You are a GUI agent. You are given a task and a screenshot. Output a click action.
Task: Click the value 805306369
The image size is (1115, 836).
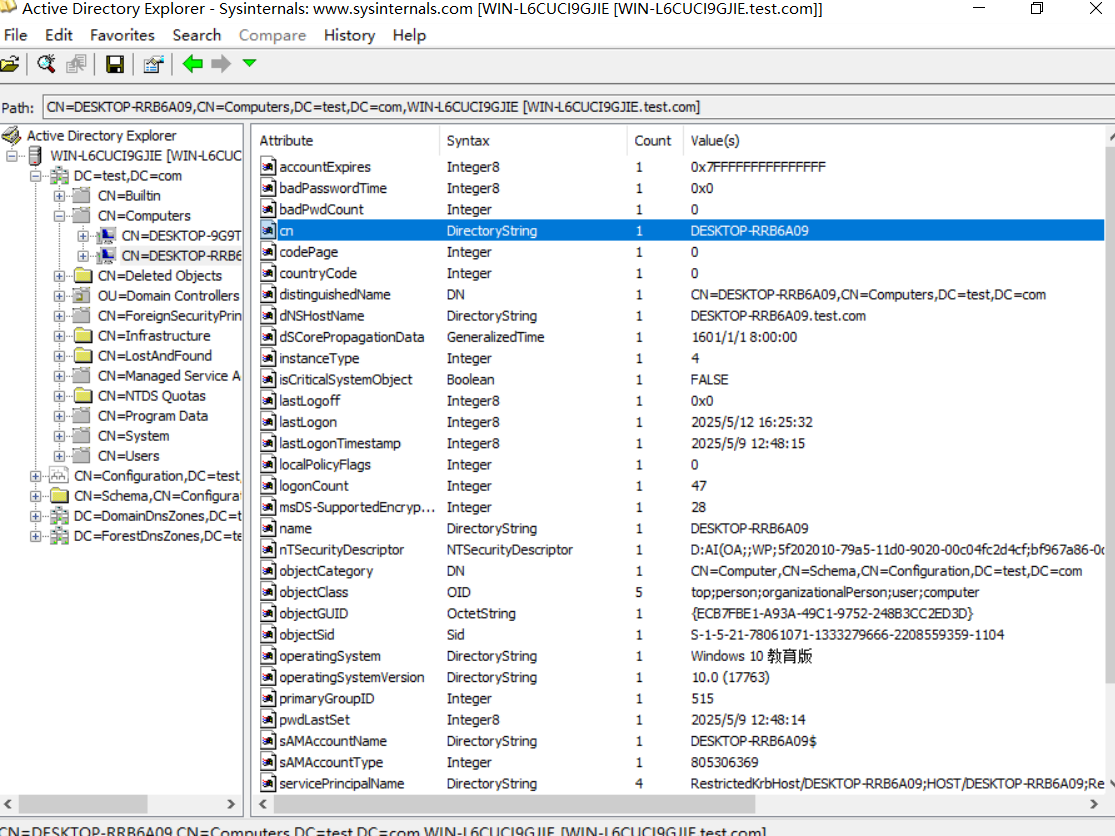tap(725, 763)
